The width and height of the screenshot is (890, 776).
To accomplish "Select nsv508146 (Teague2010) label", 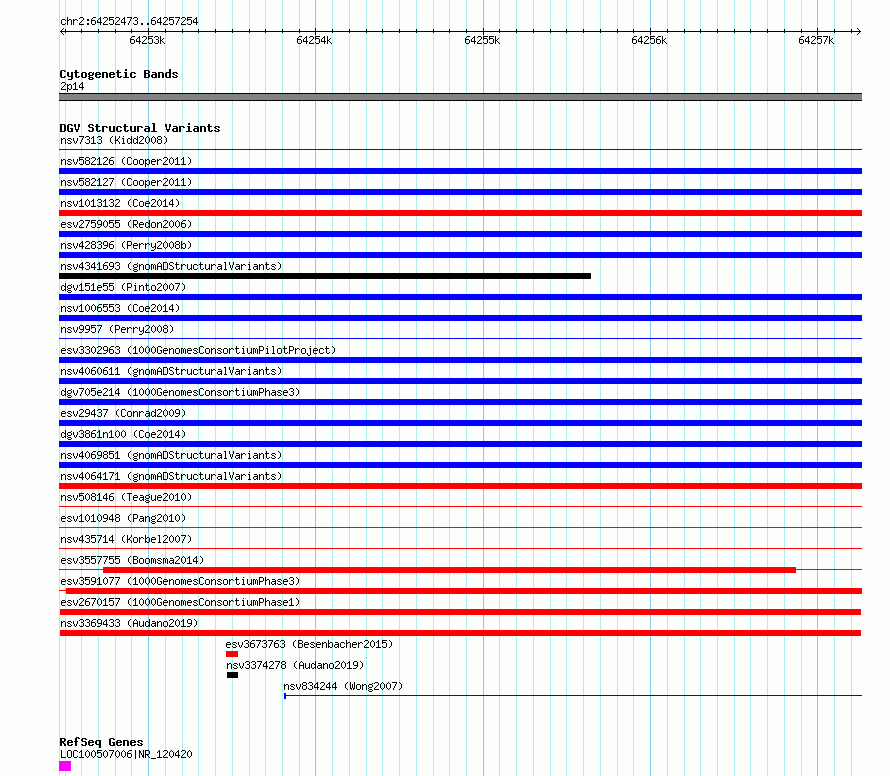I will pos(126,497).
